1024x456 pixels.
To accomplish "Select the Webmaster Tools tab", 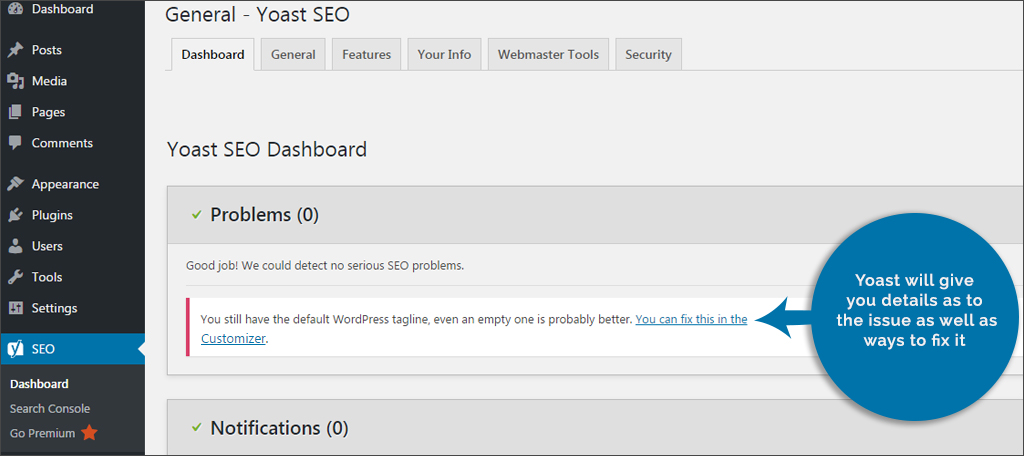I will point(548,55).
